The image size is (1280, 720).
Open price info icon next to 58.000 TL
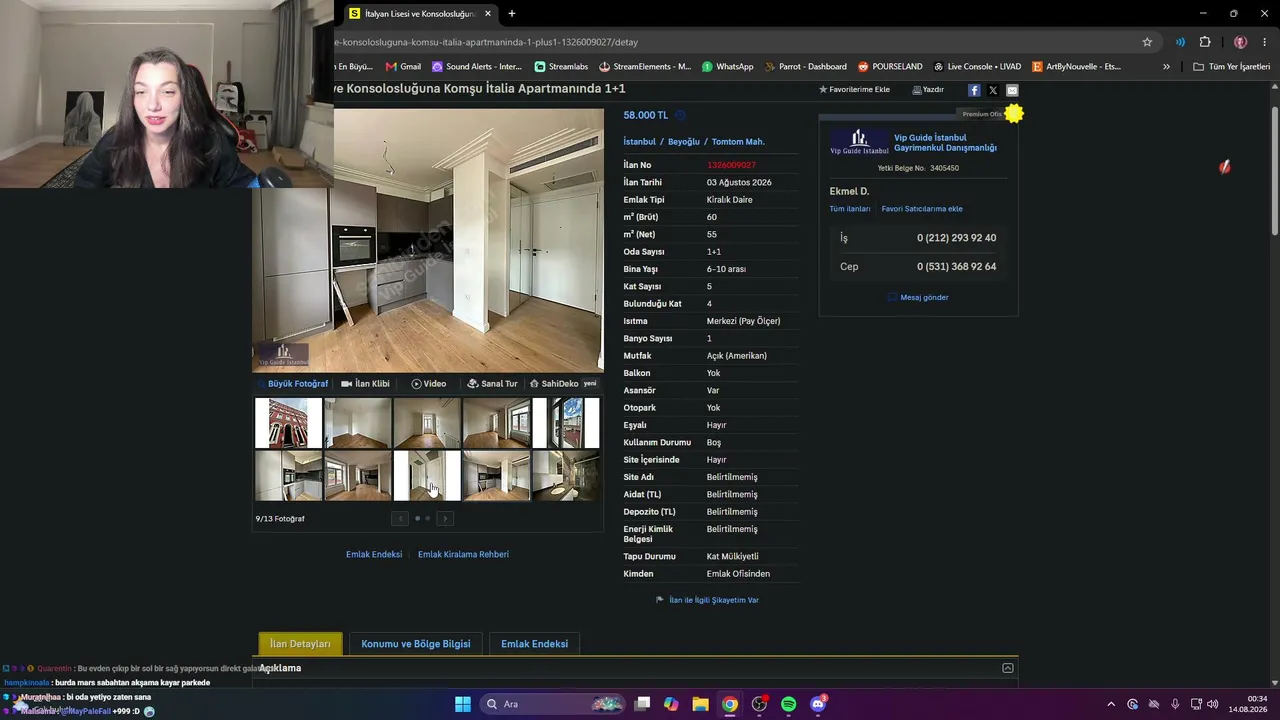pos(680,115)
